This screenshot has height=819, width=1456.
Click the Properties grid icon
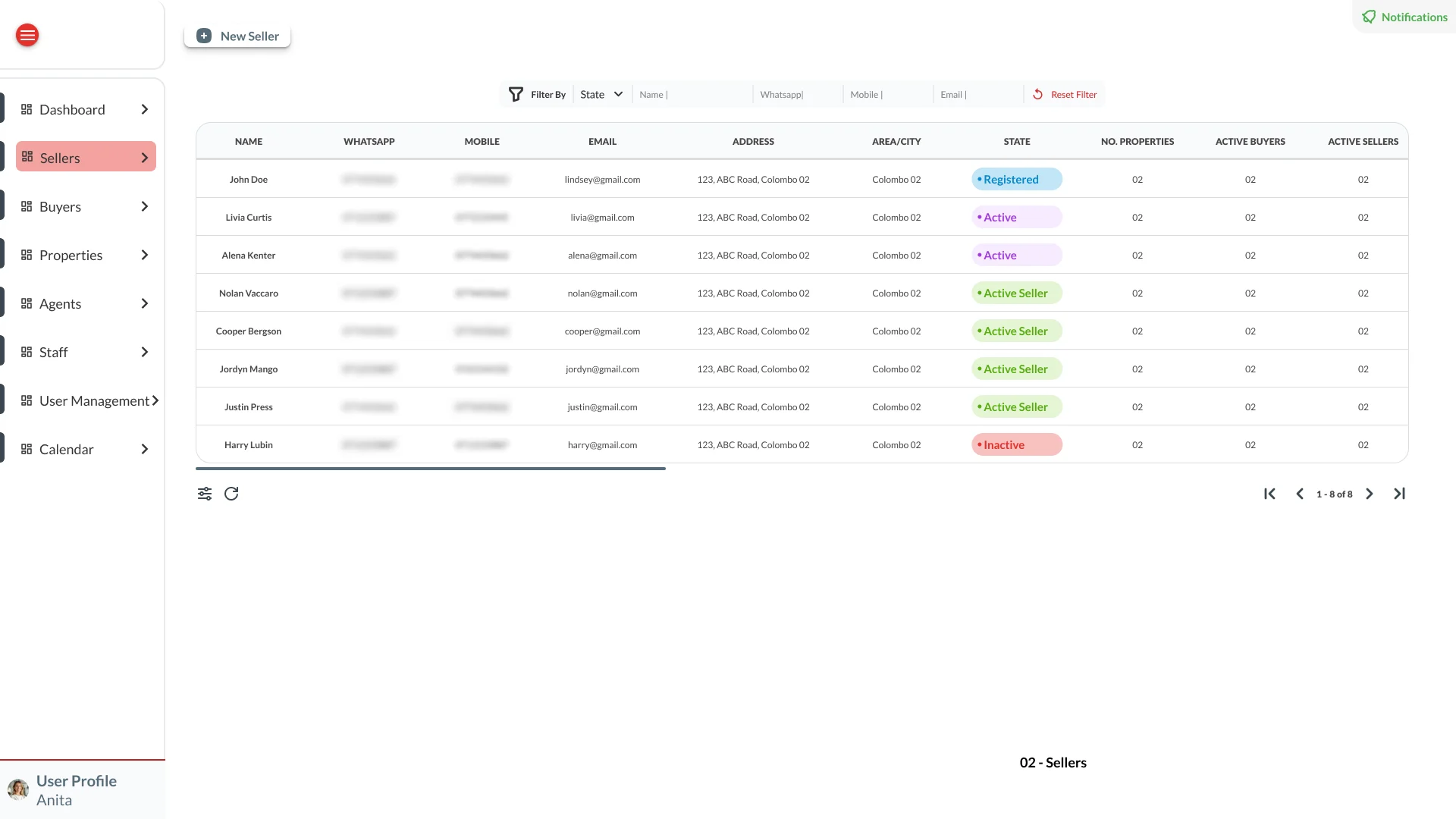click(27, 255)
